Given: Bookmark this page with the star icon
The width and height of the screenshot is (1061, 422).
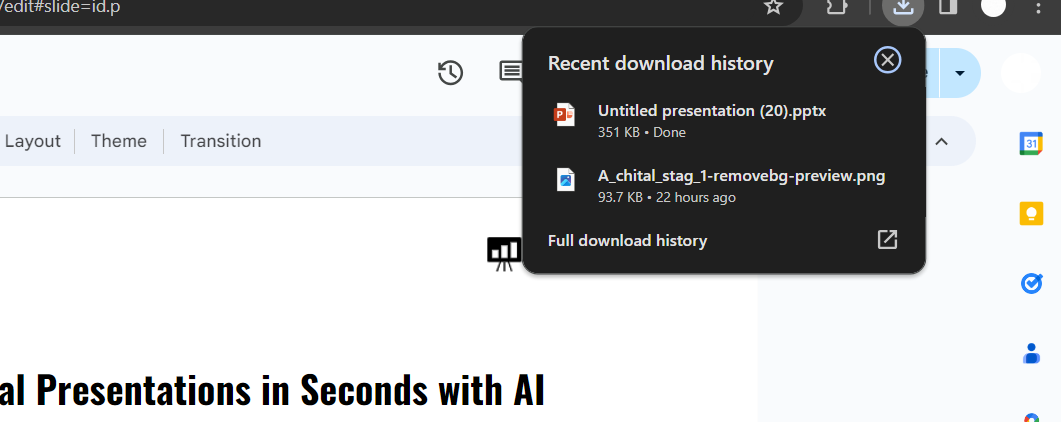Looking at the screenshot, I should coord(773,8).
